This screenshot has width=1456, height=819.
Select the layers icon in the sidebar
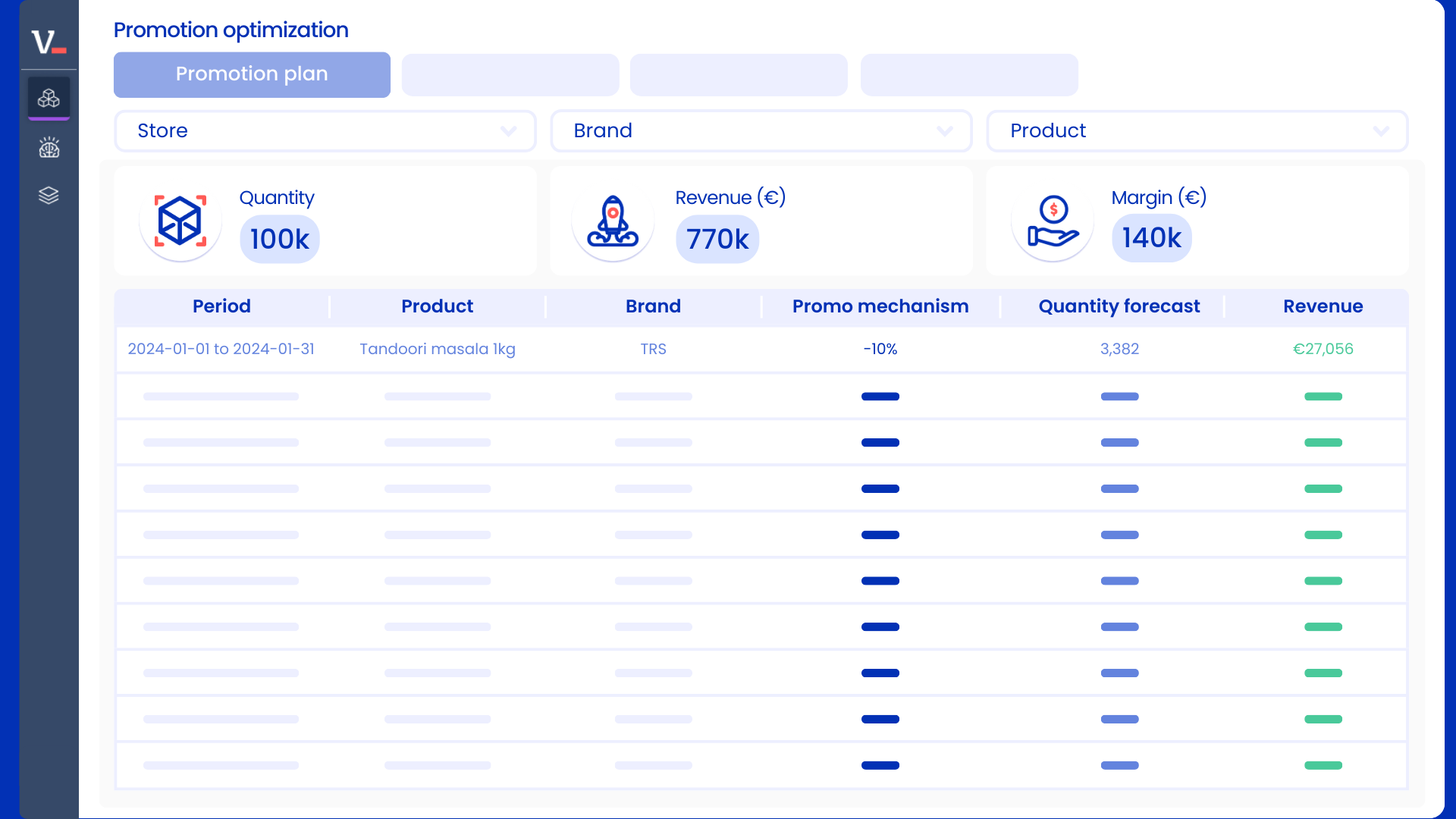pos(49,196)
